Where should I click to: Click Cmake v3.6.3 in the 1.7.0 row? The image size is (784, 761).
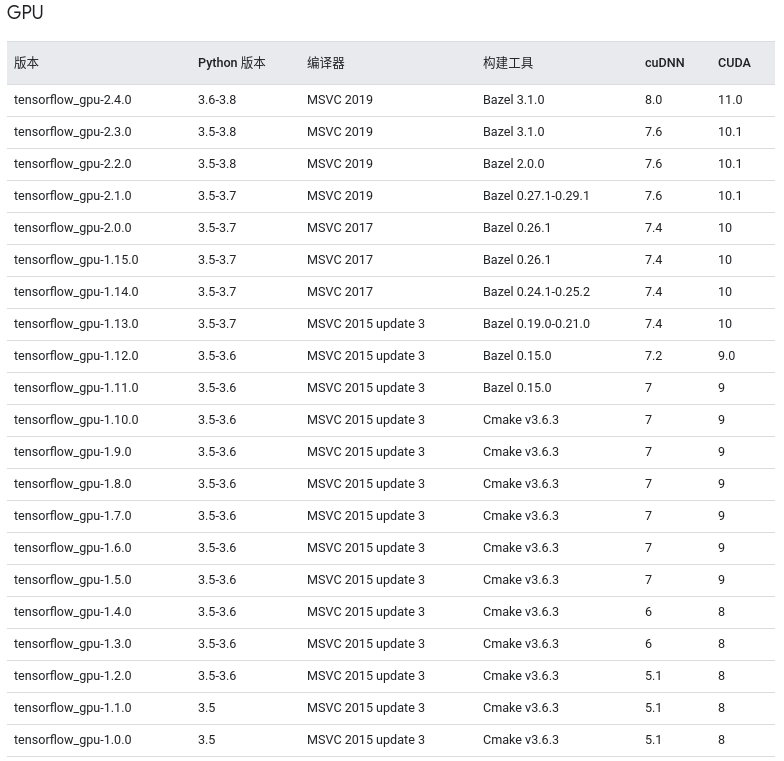click(x=520, y=516)
